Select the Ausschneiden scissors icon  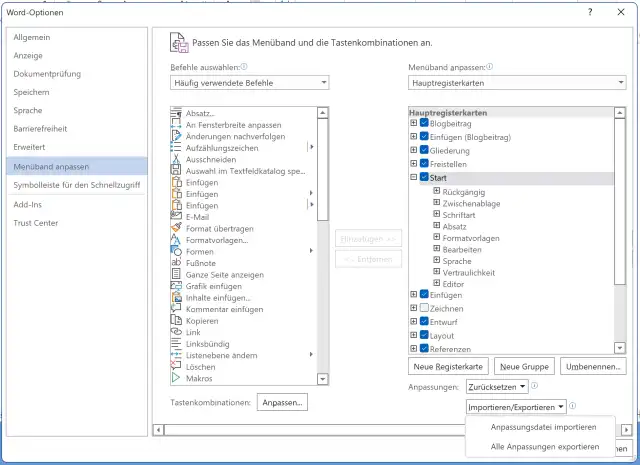176,159
